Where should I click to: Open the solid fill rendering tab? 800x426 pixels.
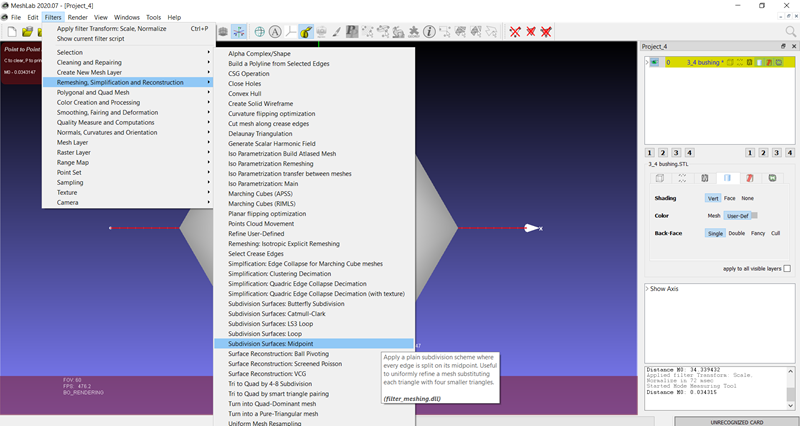click(727, 178)
